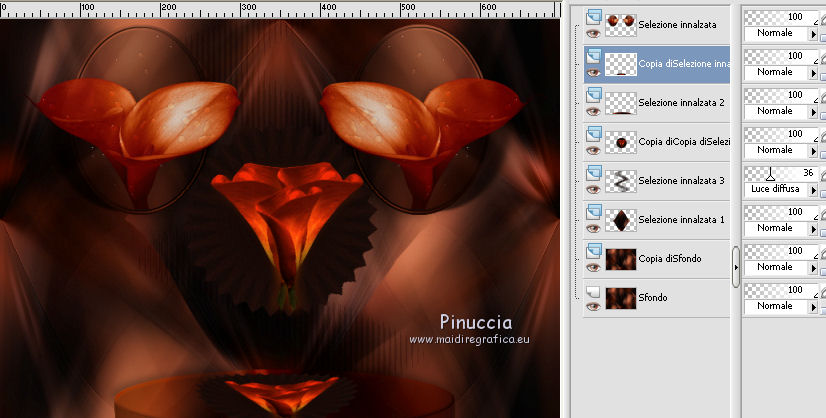The width and height of the screenshot is (826, 418).
Task: Hide the top Selezione innalzata layer
Action: point(593,33)
